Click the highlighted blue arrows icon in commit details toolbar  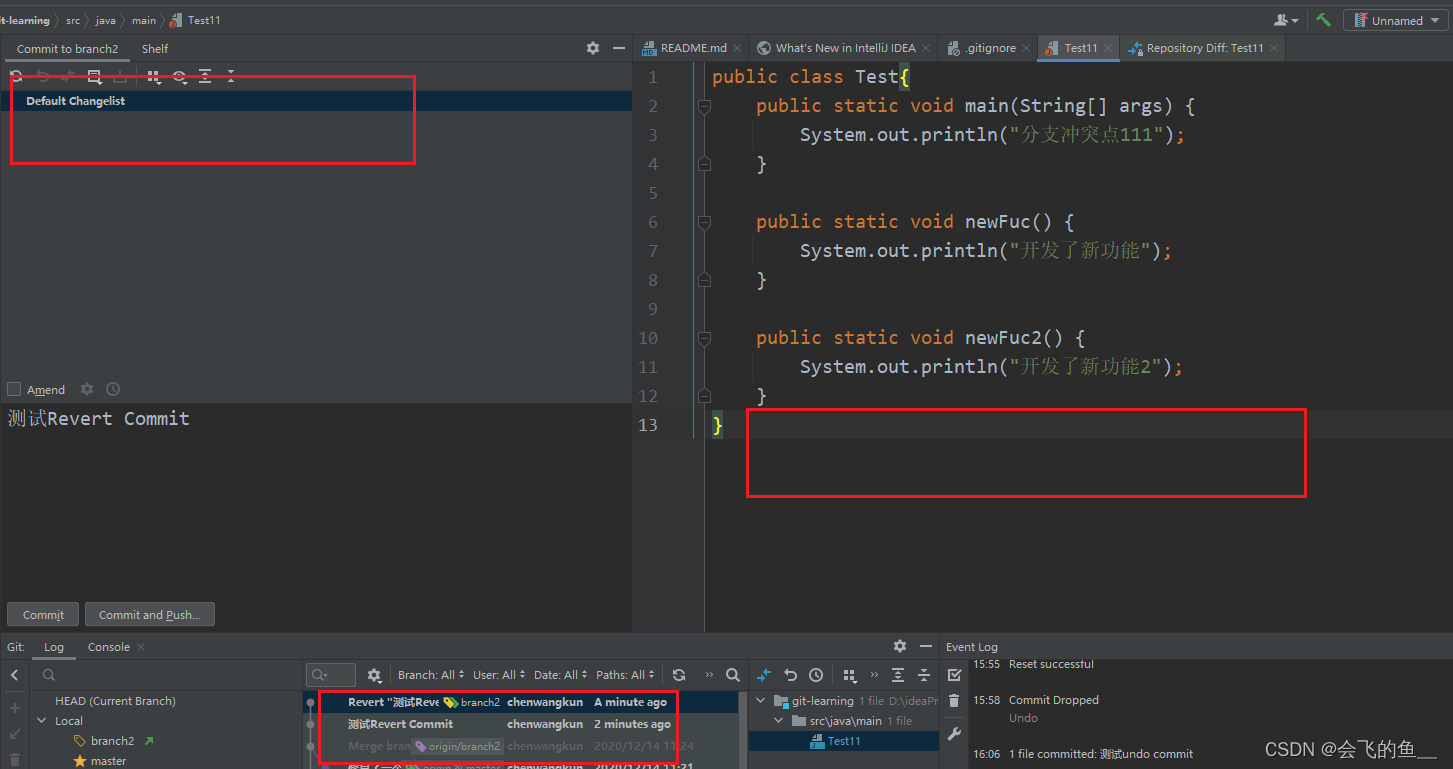[x=764, y=675]
